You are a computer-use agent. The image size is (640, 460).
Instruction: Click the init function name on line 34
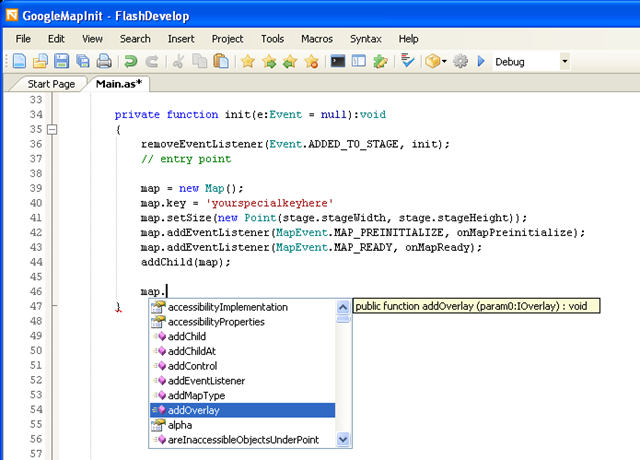click(237, 115)
